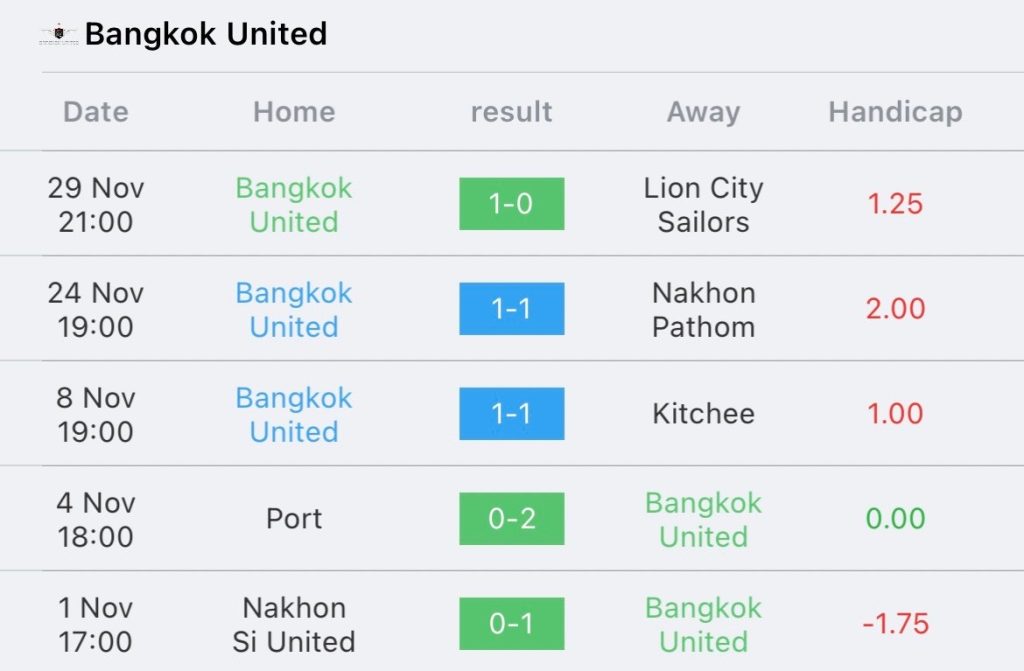Click the -1.75 handicap value

pos(895,623)
